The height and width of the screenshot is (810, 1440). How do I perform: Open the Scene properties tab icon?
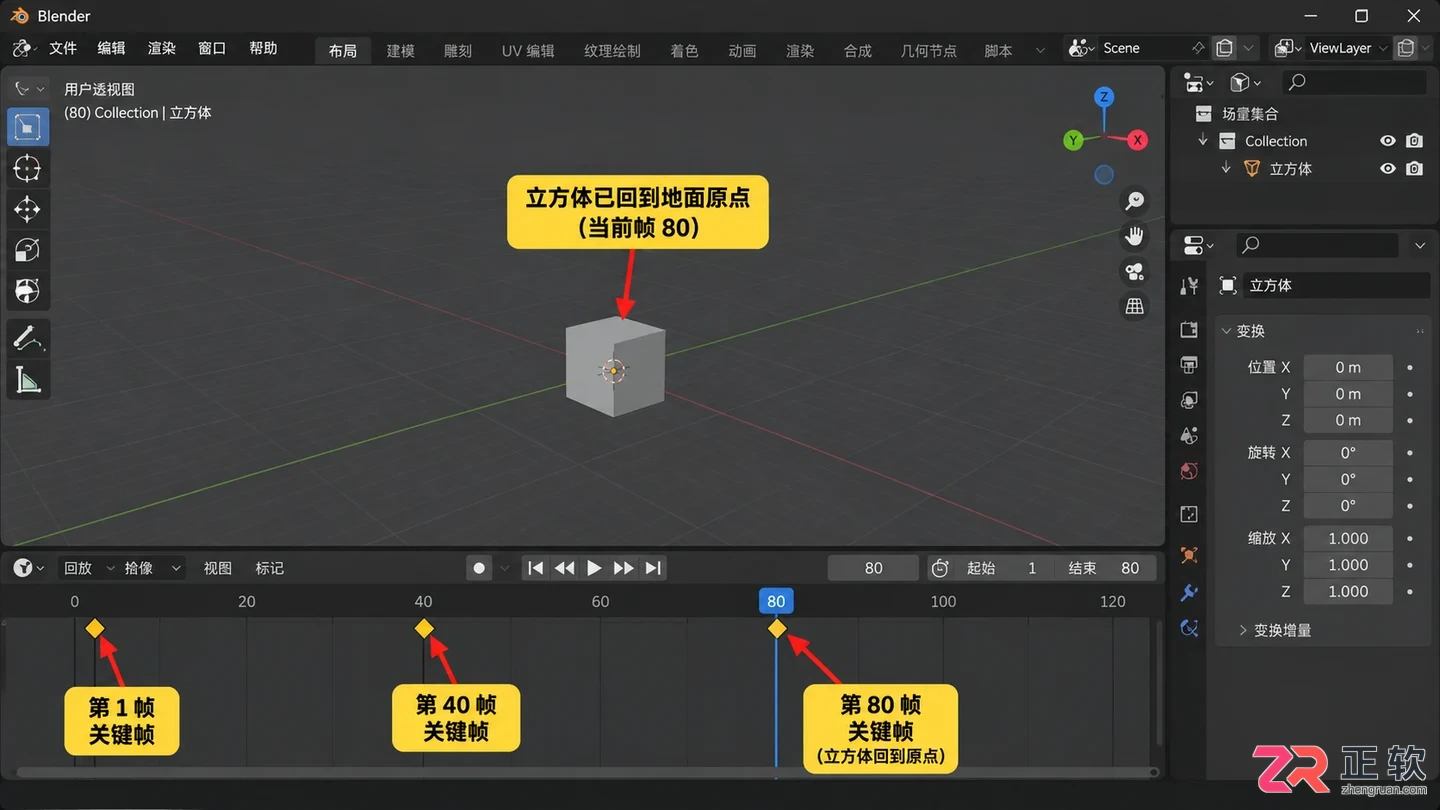1189,436
